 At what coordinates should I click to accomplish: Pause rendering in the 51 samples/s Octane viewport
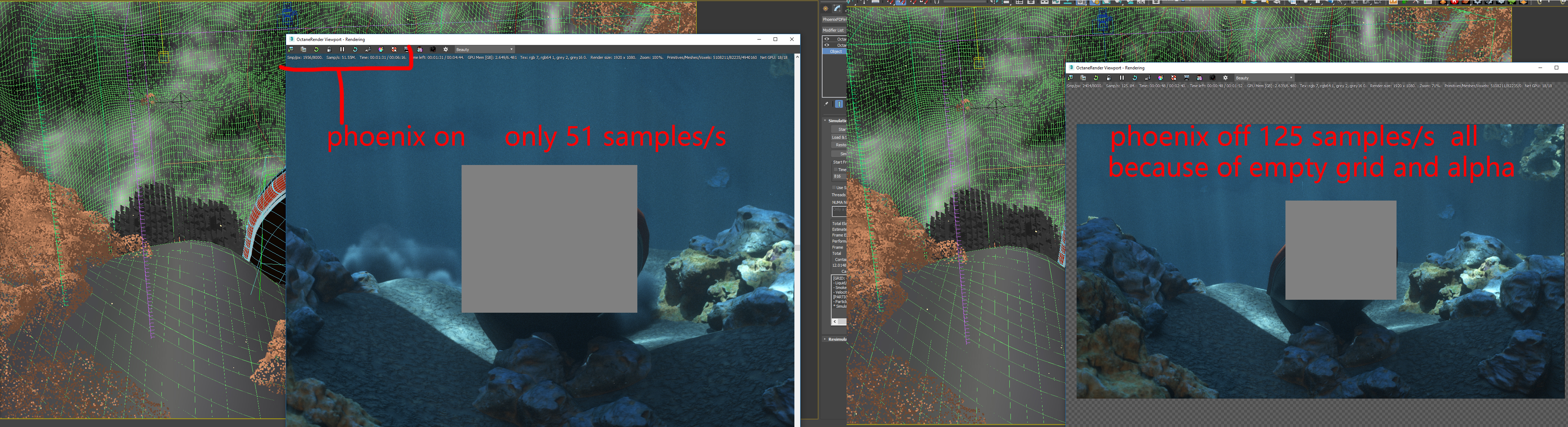[x=342, y=49]
